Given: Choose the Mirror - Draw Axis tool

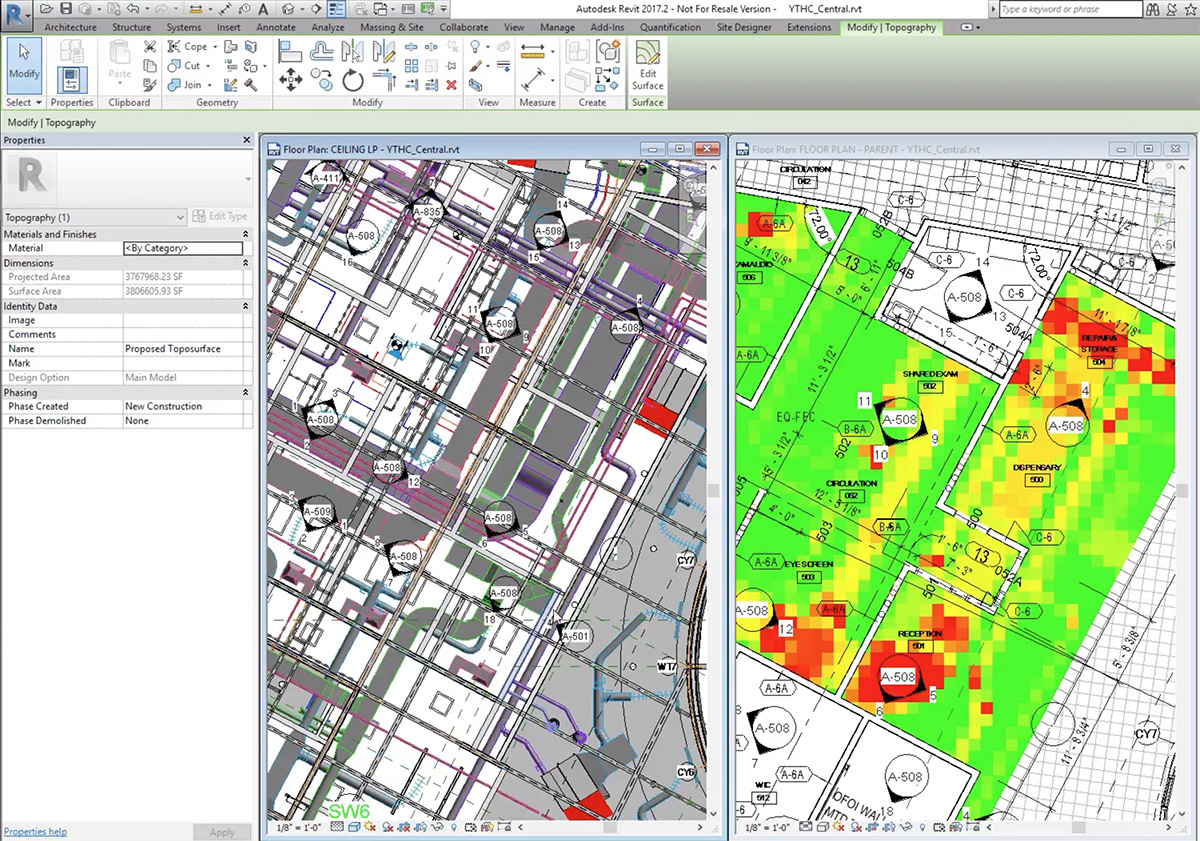Looking at the screenshot, I should click(384, 49).
